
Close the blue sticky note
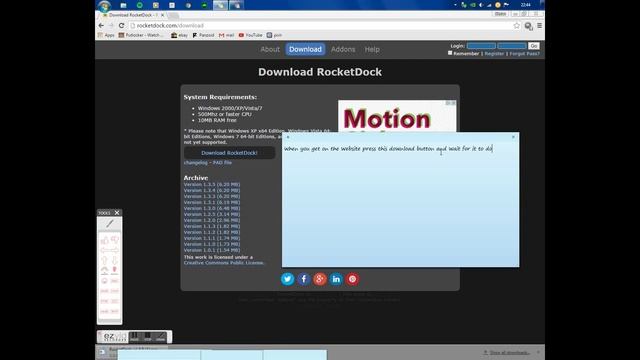click(x=513, y=137)
